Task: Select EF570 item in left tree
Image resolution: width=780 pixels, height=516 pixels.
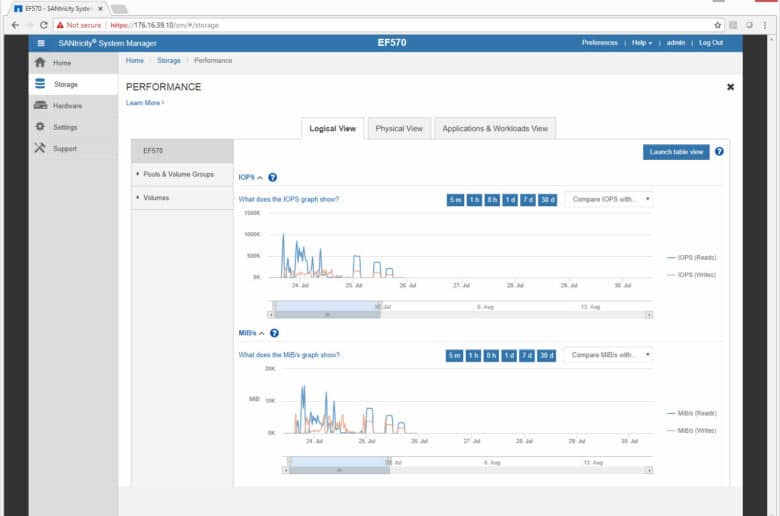Action: point(182,151)
